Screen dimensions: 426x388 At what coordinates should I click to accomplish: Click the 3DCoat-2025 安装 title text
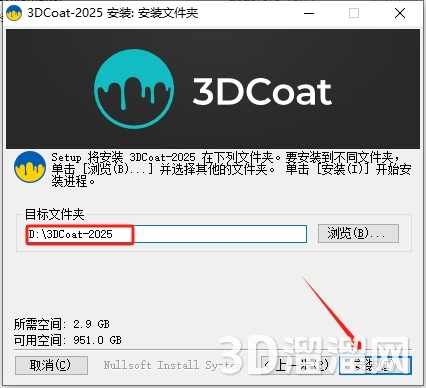[x=113, y=13]
